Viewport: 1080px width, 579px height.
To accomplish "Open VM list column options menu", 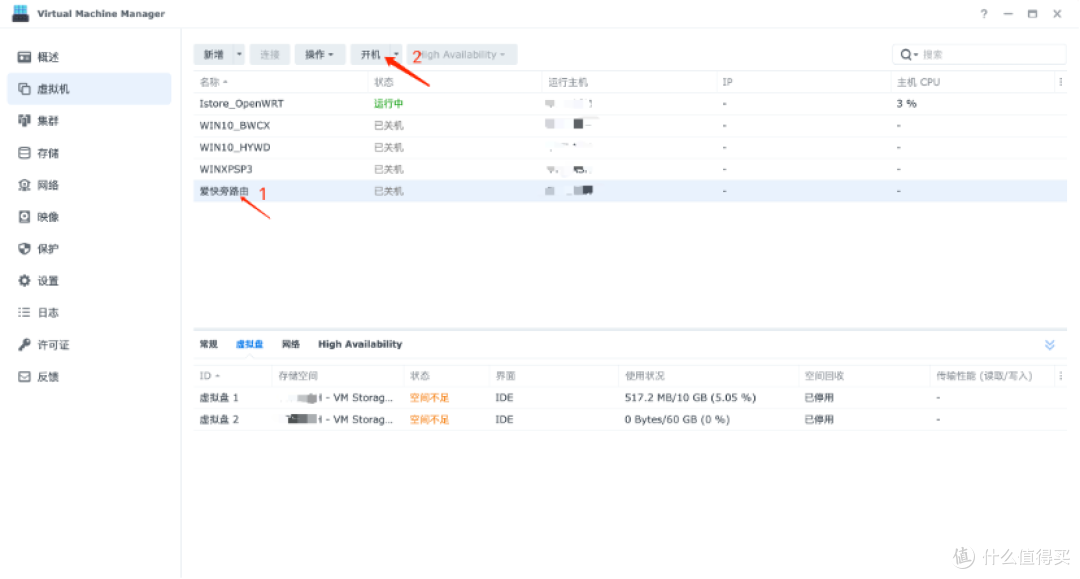I will (x=1061, y=82).
